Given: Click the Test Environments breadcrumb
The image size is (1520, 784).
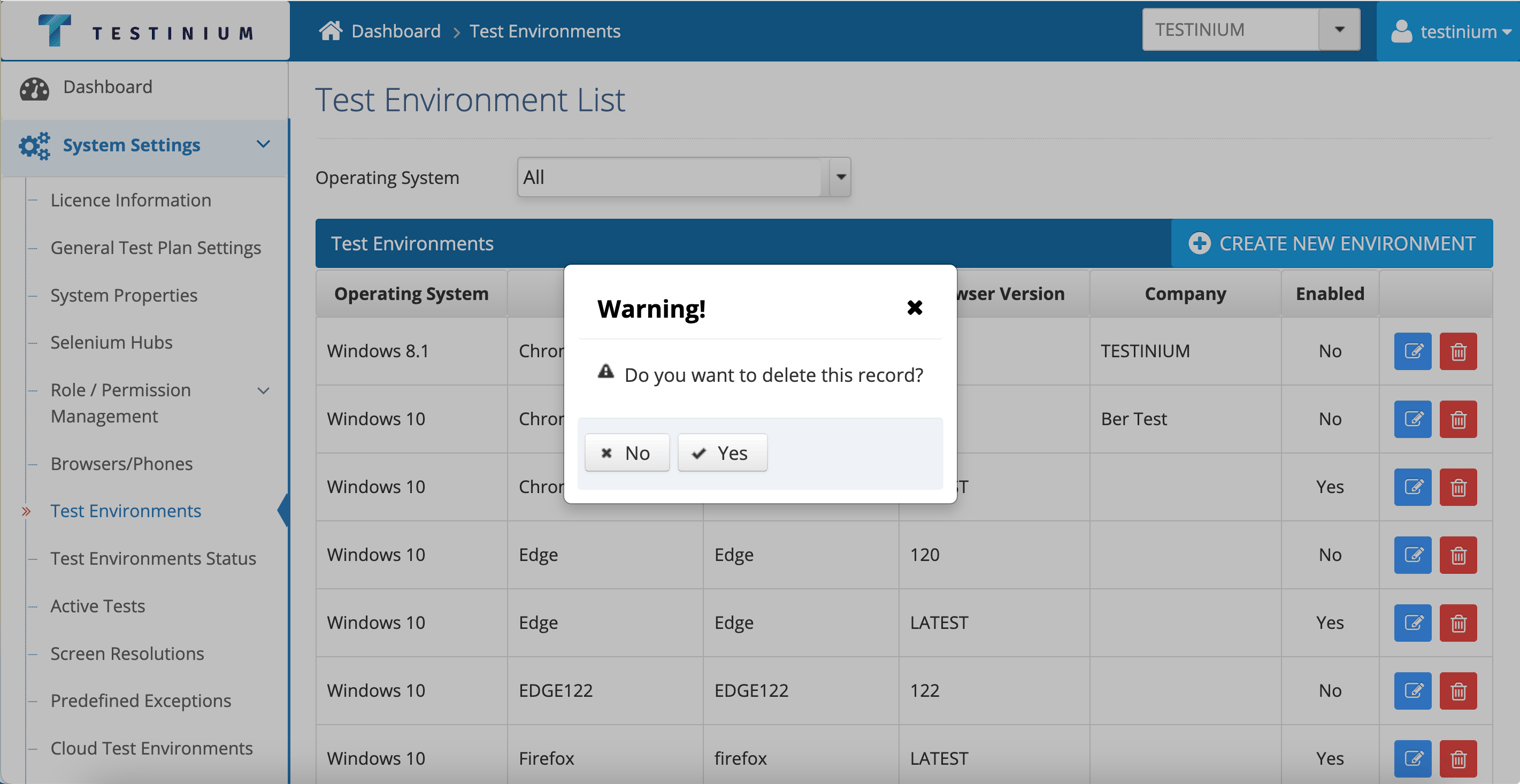Looking at the screenshot, I should coord(545,31).
